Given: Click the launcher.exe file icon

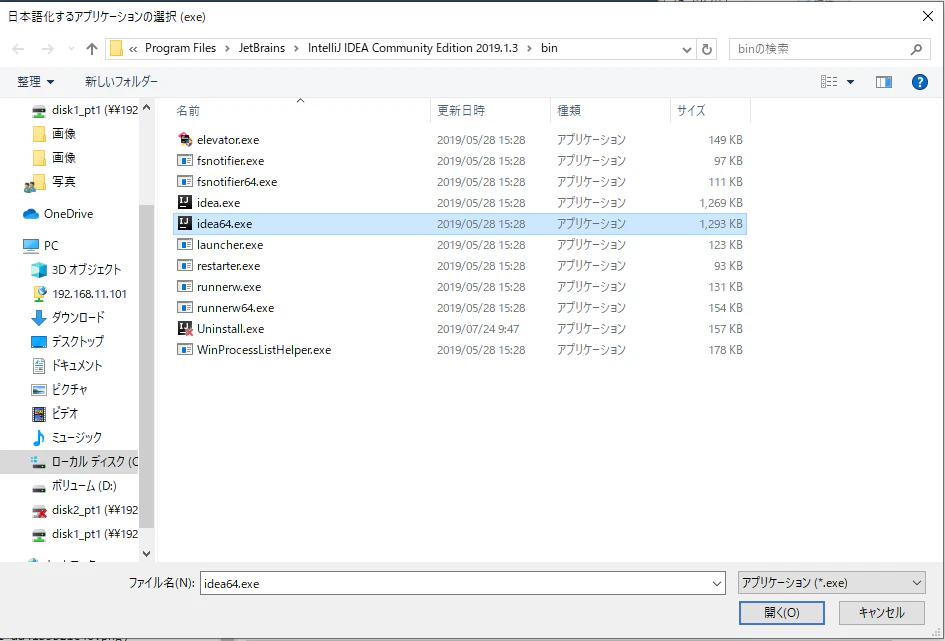Looking at the screenshot, I should (184, 245).
